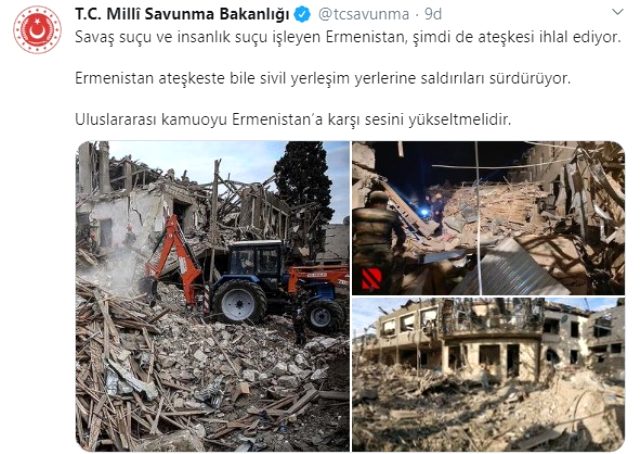Click the tweet line starting 'Savaş suçu ve insanlık'

(348, 37)
